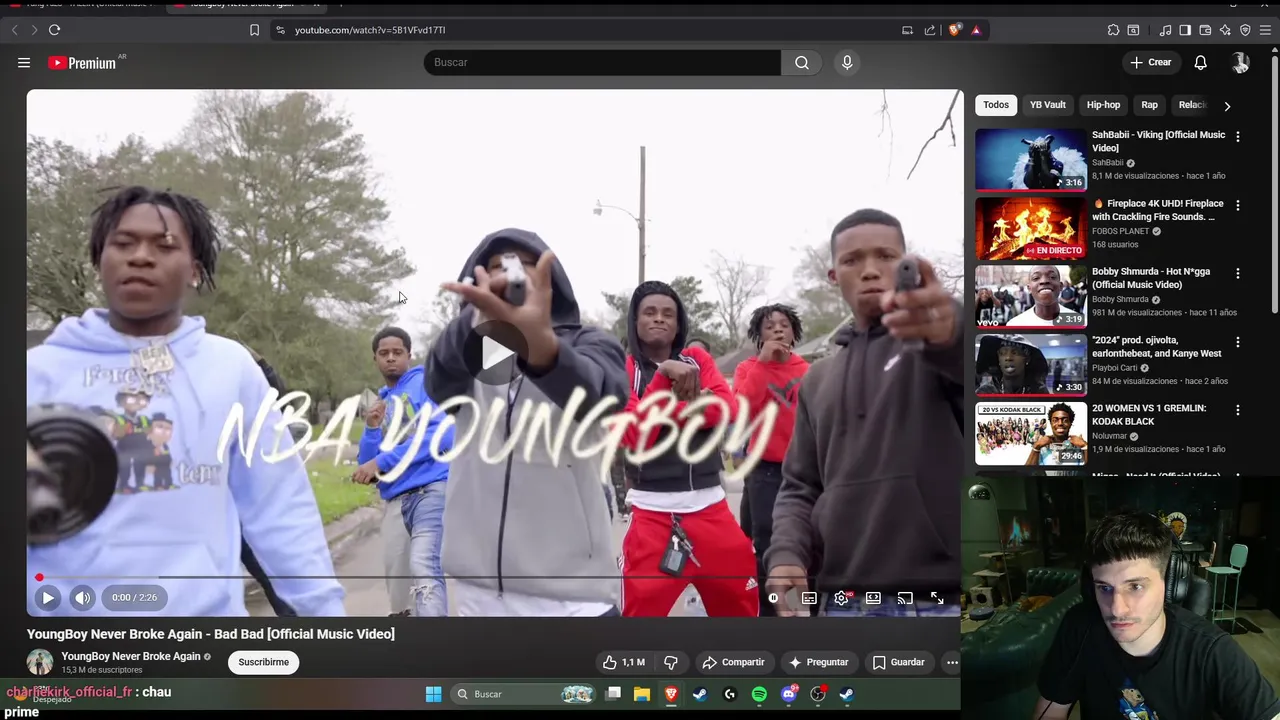Play the video with the bottom play button

[47, 598]
